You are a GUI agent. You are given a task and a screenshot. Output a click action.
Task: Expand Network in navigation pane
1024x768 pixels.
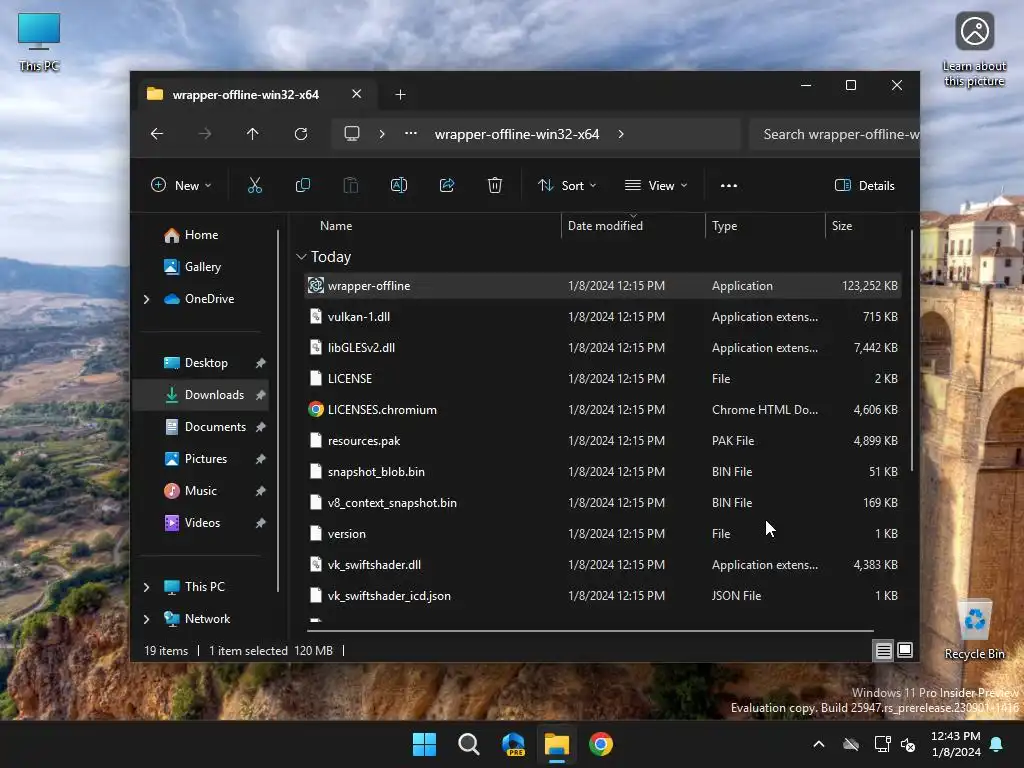click(147, 619)
